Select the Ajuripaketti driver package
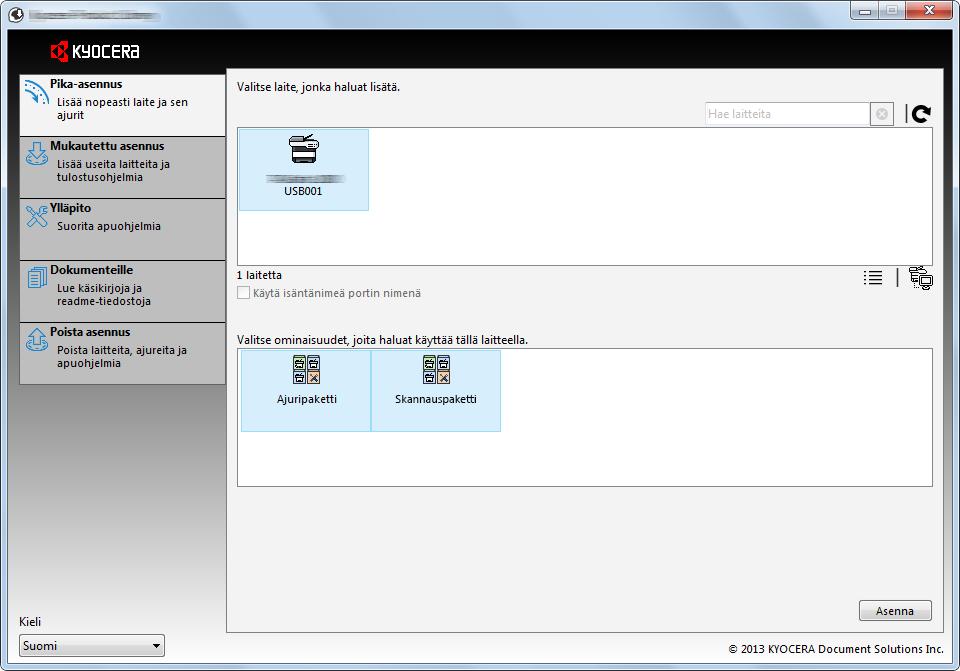The height and width of the screenshot is (671, 960). point(306,391)
